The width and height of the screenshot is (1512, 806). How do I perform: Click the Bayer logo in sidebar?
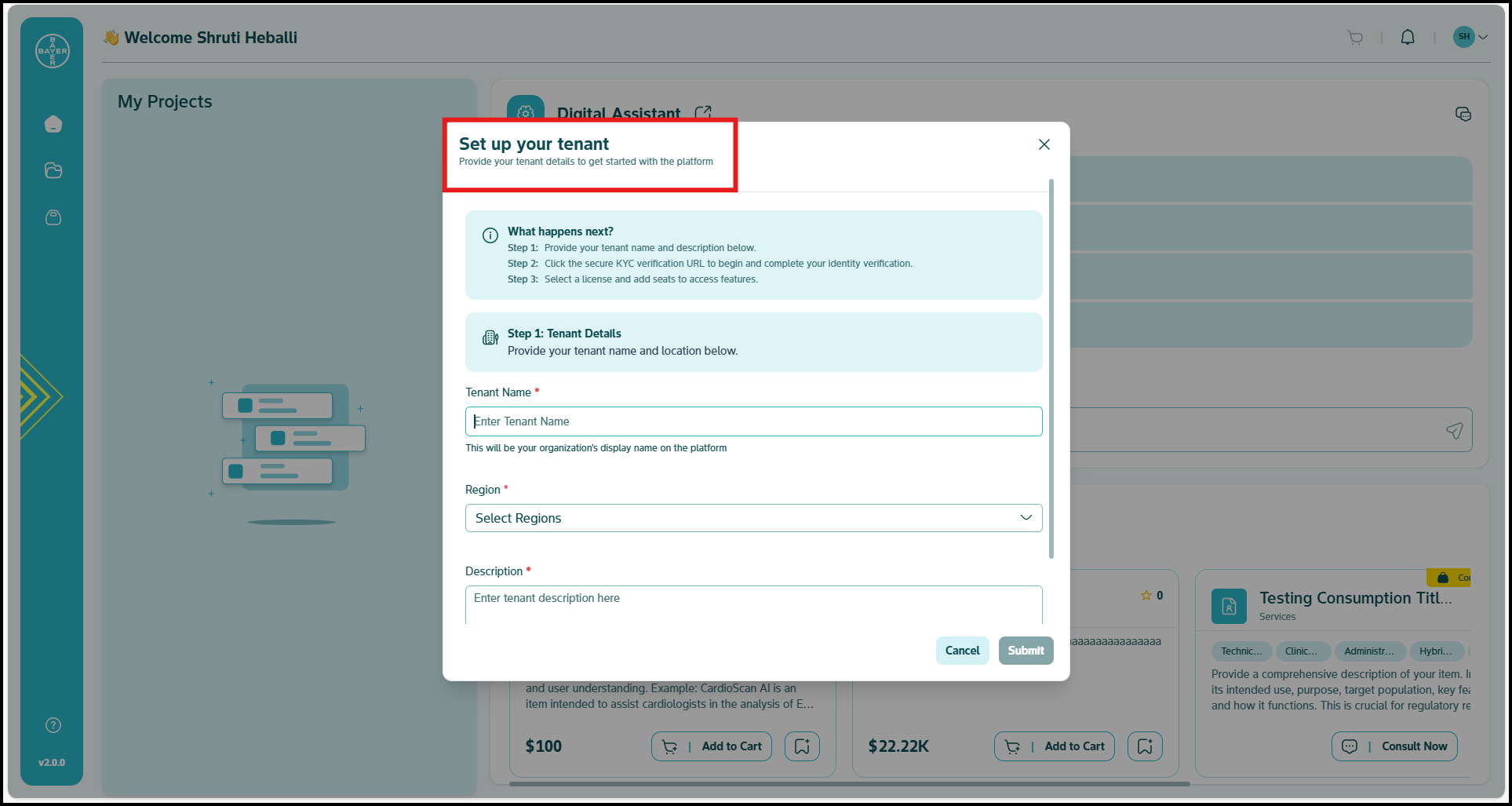coord(53,51)
